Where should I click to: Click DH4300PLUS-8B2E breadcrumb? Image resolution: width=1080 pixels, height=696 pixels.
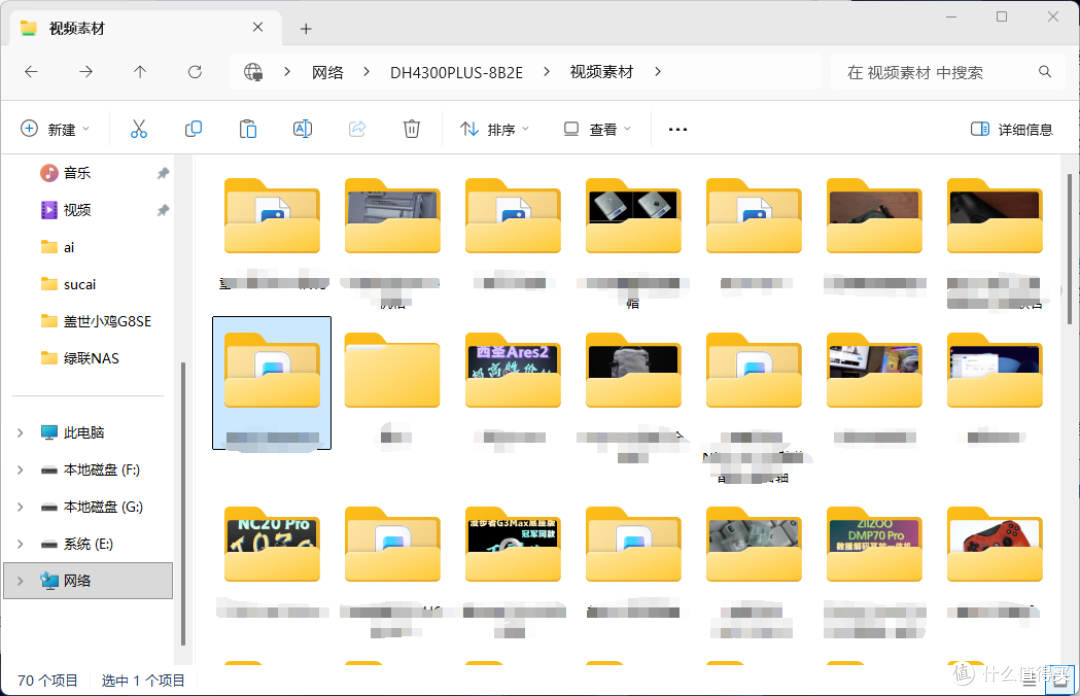point(456,72)
